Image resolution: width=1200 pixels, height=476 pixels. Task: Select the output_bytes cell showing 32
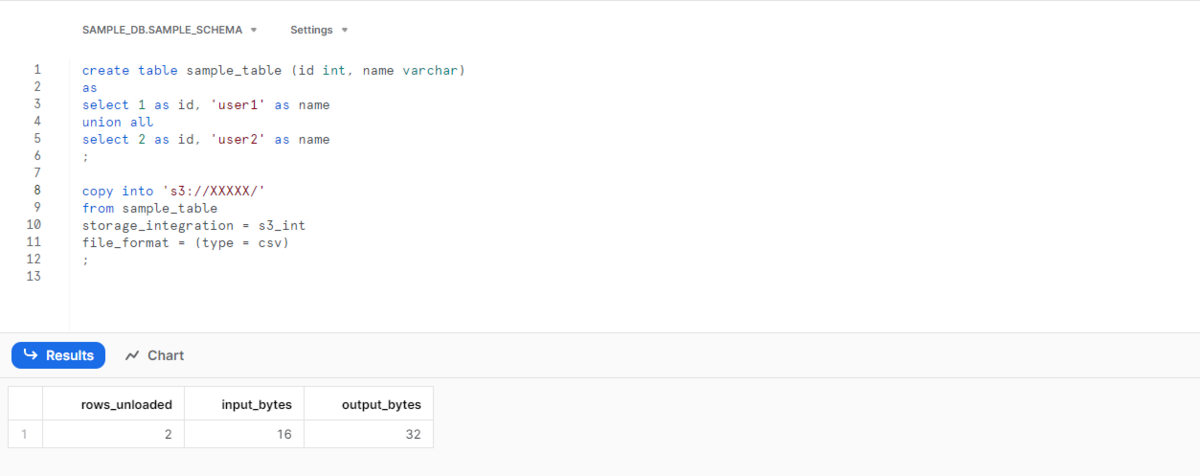(x=369, y=434)
